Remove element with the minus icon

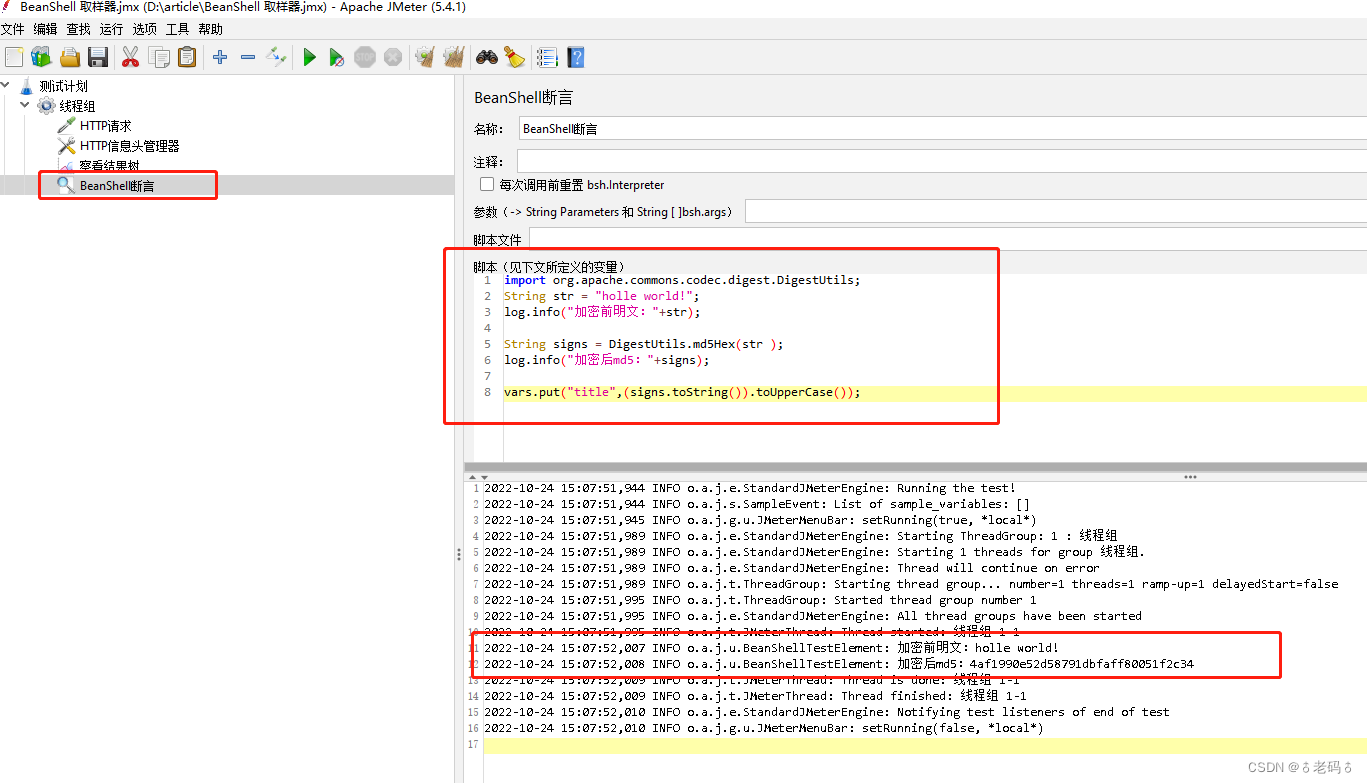[248, 57]
